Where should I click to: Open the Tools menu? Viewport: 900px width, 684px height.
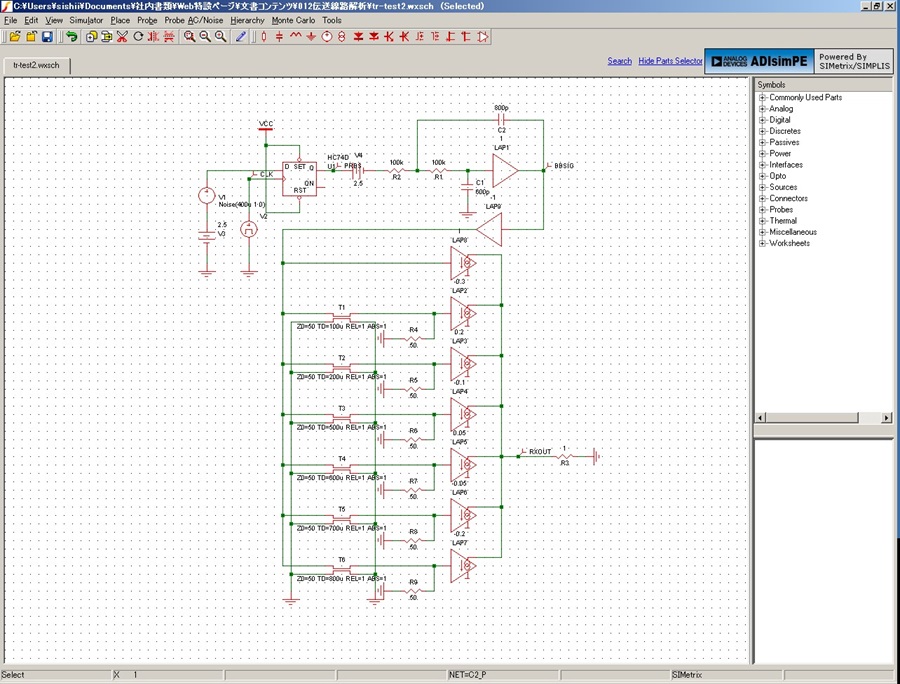pos(331,20)
